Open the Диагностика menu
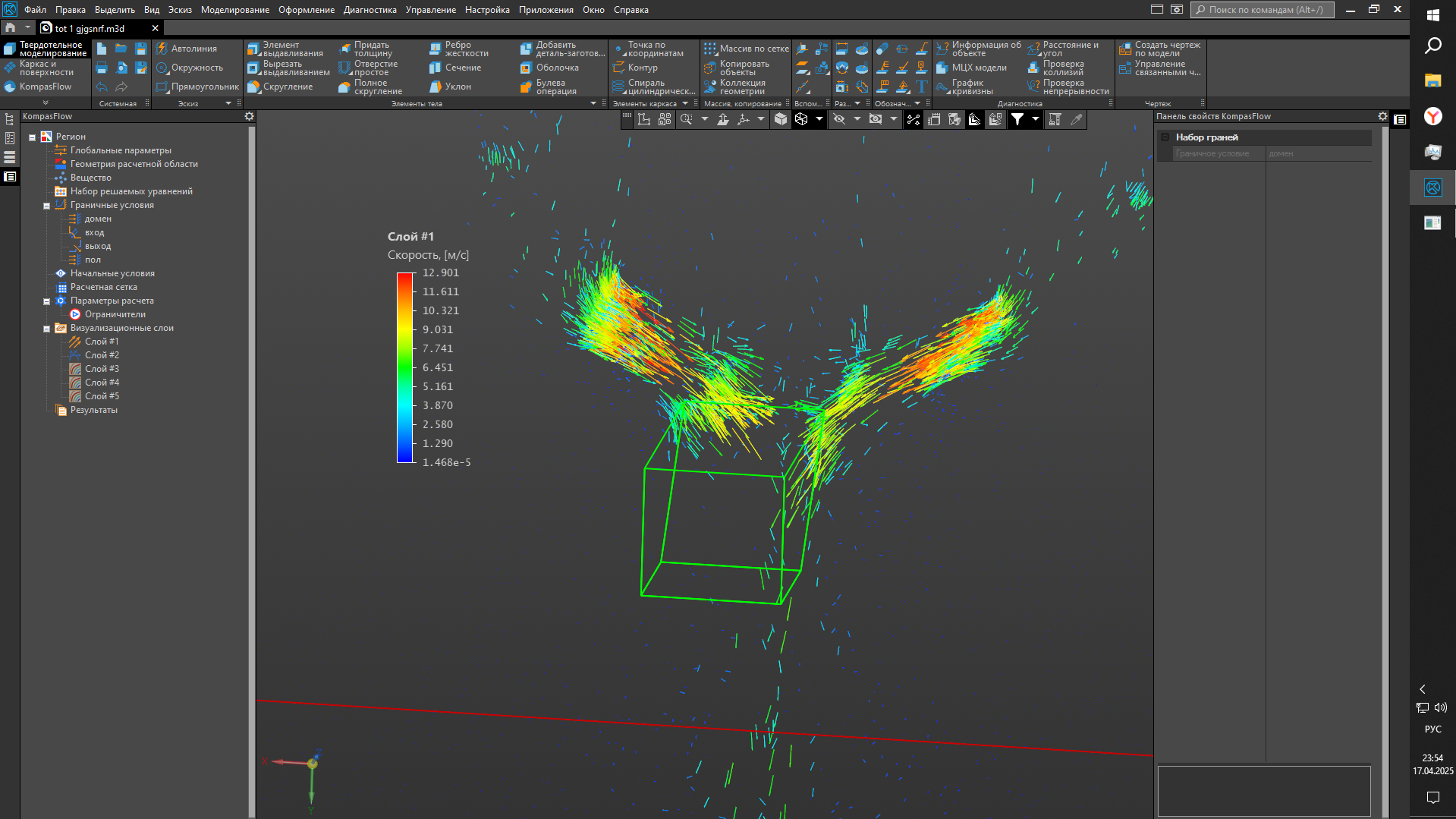 [x=370, y=10]
